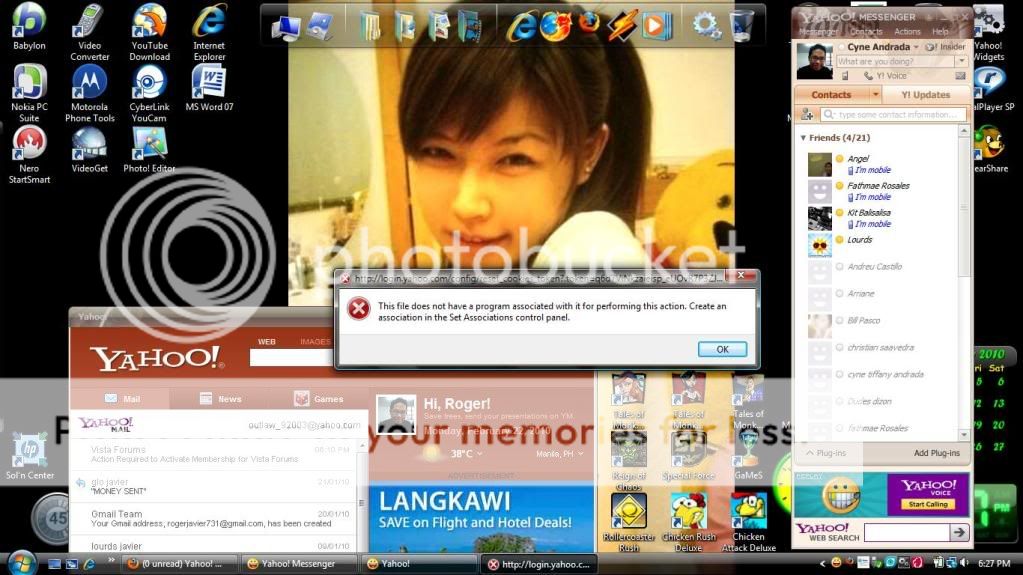The width and height of the screenshot is (1023, 575).
Task: Open Nero StartSmart desktop icon
Action: 29,143
